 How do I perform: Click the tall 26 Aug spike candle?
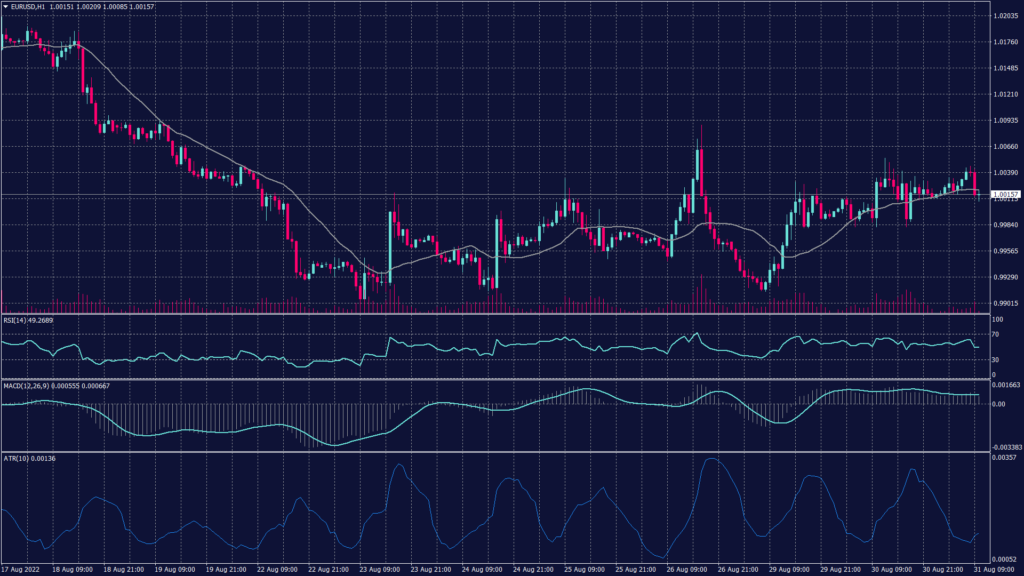tap(700, 170)
